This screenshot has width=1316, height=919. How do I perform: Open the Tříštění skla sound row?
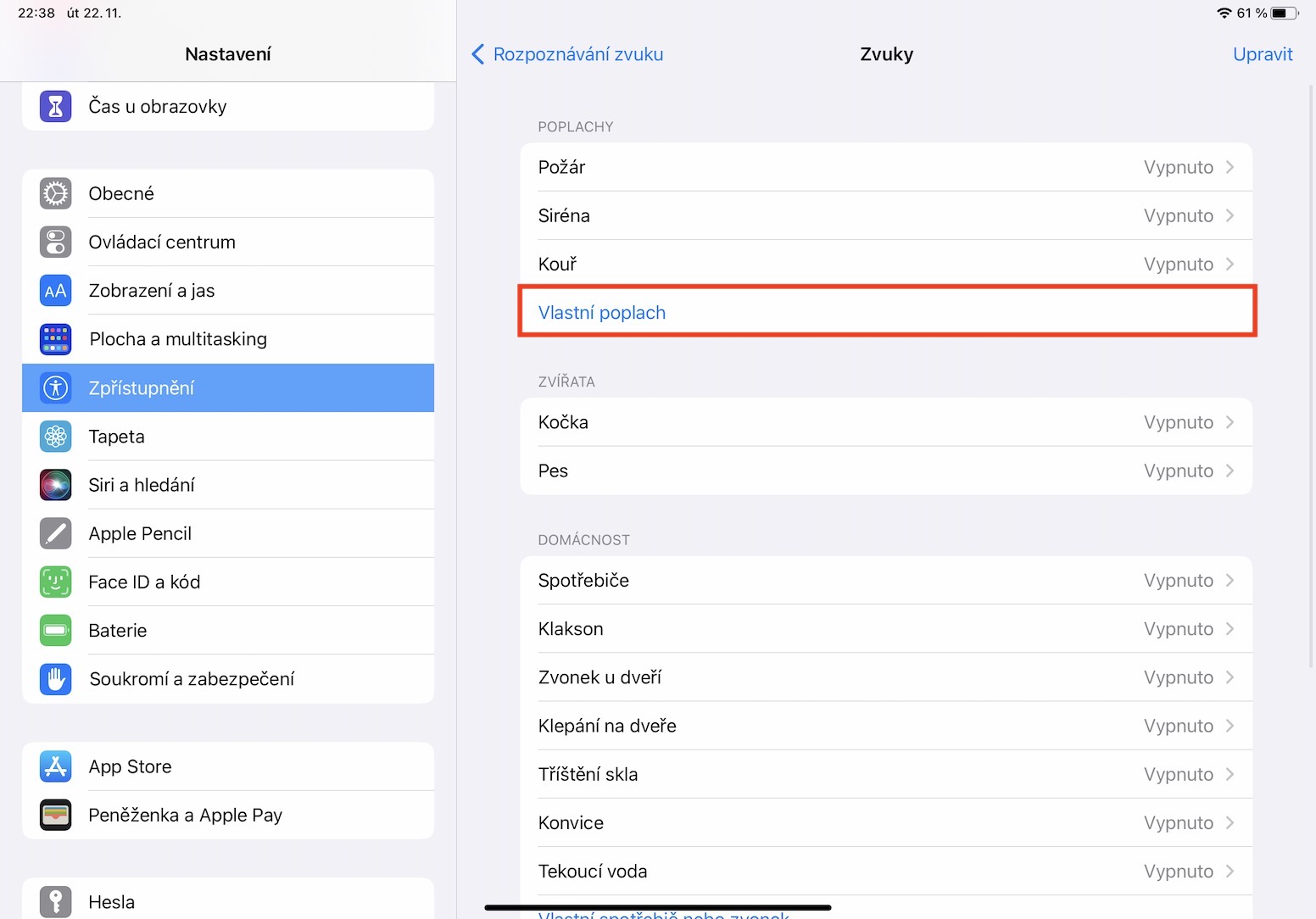(x=885, y=774)
